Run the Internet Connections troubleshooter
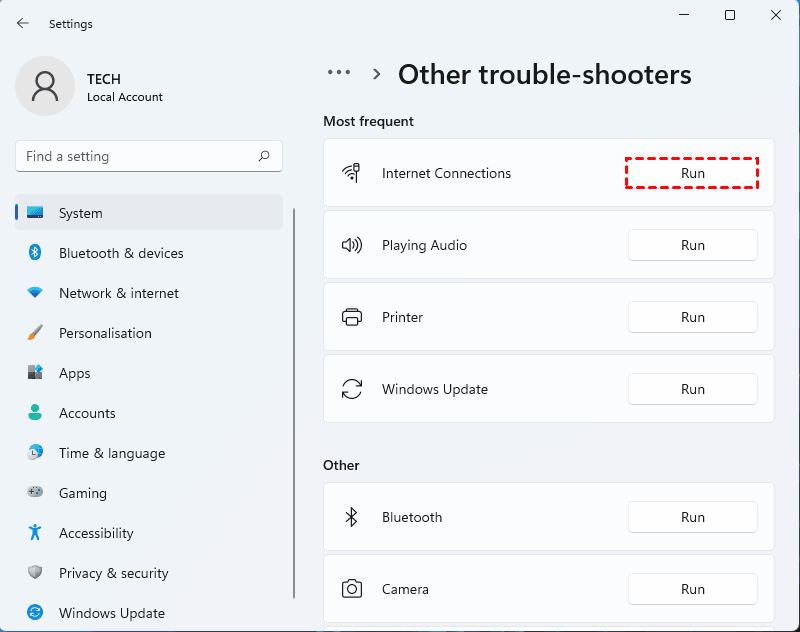 692,173
